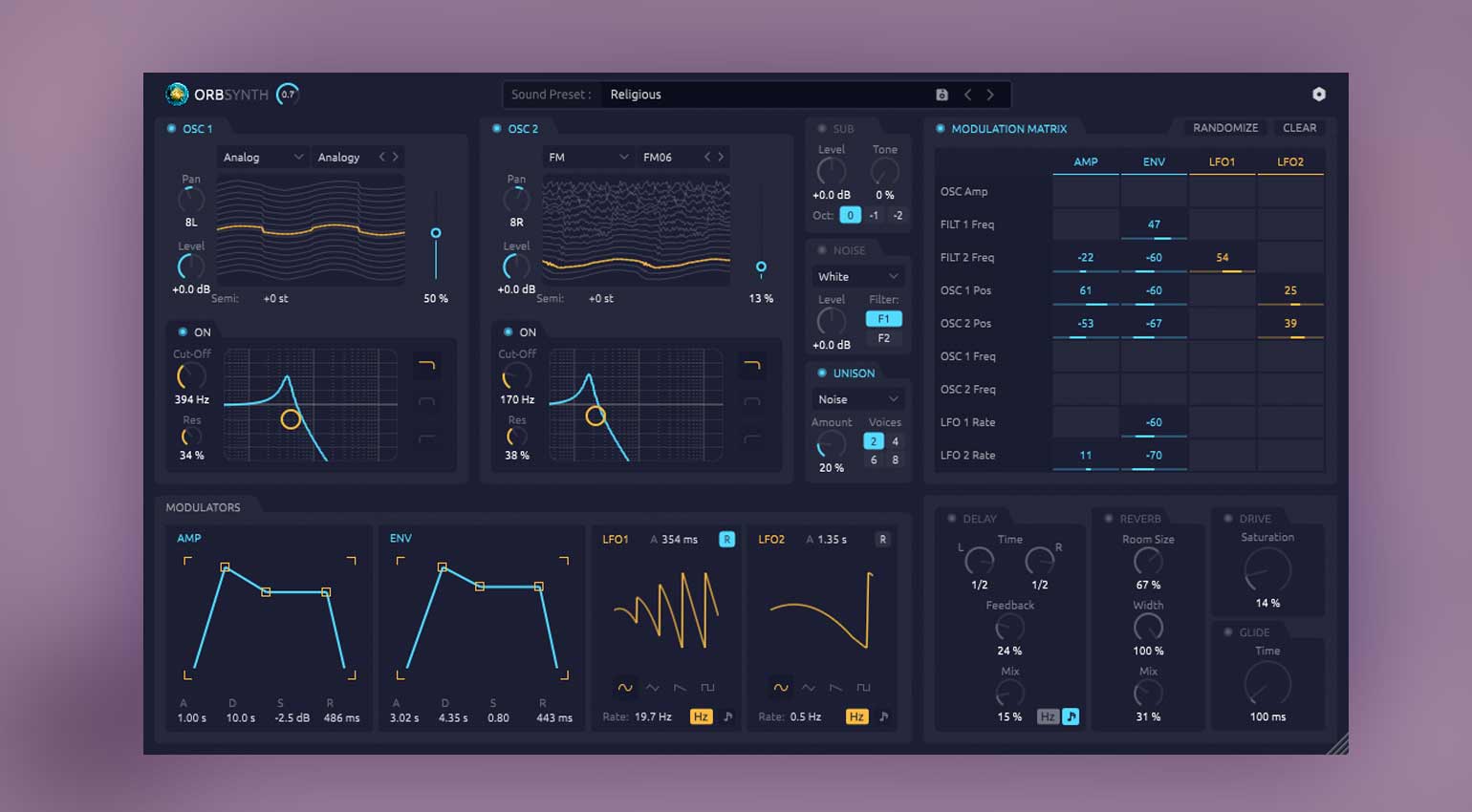Save the current sound preset
The height and width of the screenshot is (812, 1472).
(942, 95)
